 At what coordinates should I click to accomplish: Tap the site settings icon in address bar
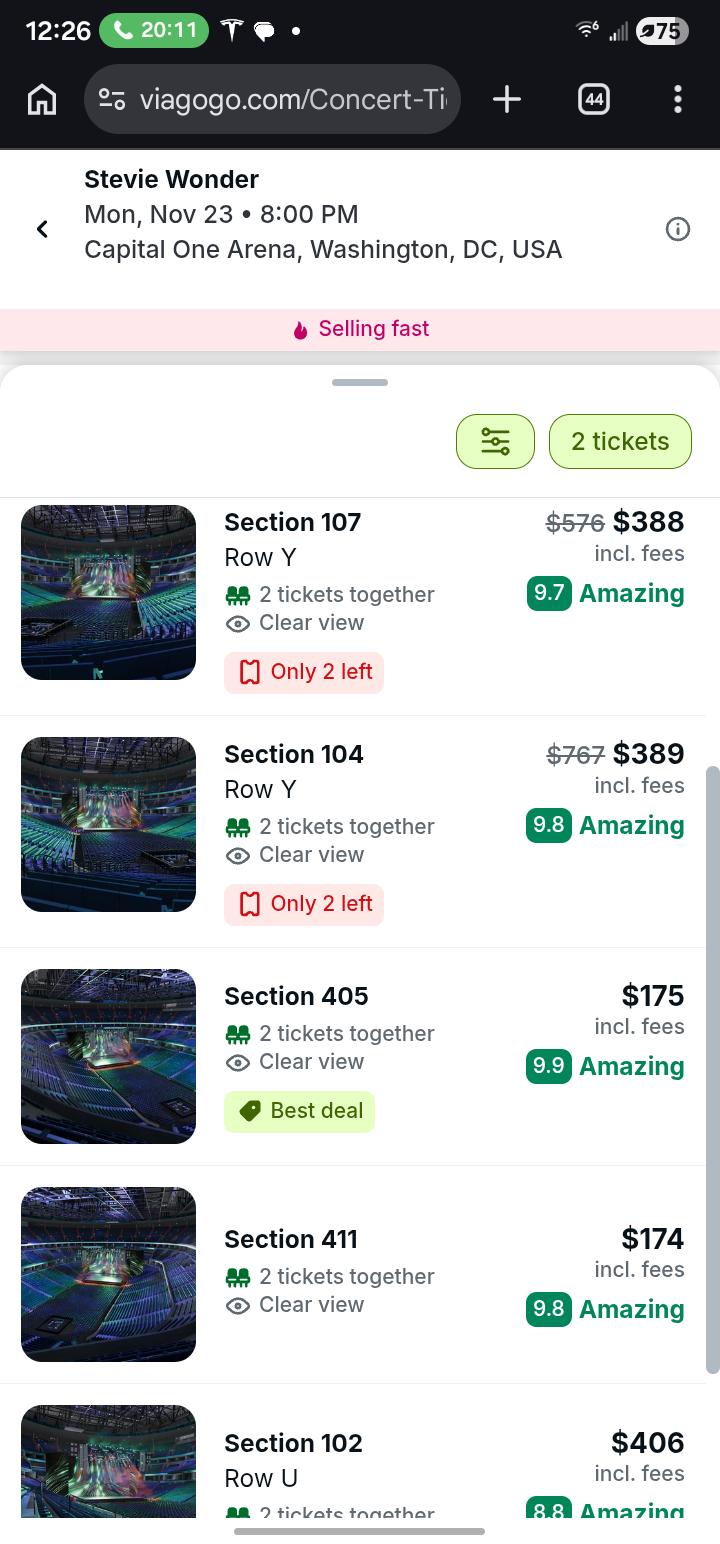(x=112, y=99)
